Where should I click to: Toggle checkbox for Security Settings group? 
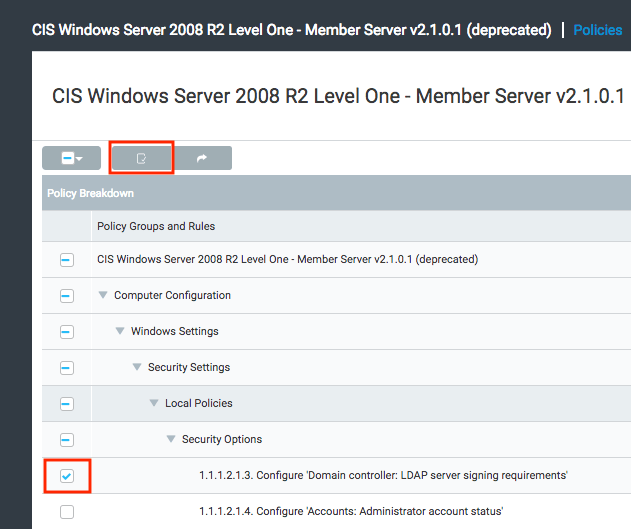[67, 368]
